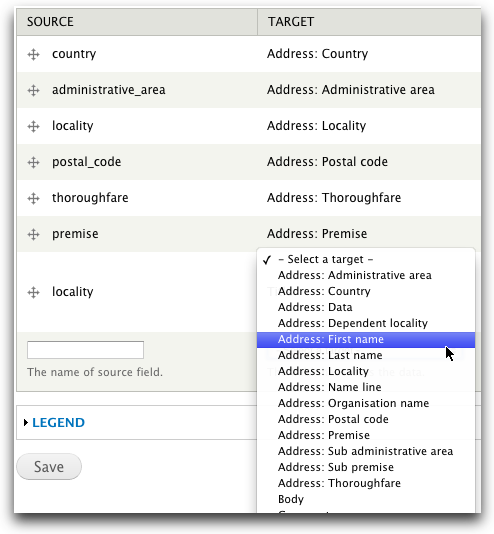Click the thoroughfare row drag handle
This screenshot has height=534, width=494.
[33, 198]
